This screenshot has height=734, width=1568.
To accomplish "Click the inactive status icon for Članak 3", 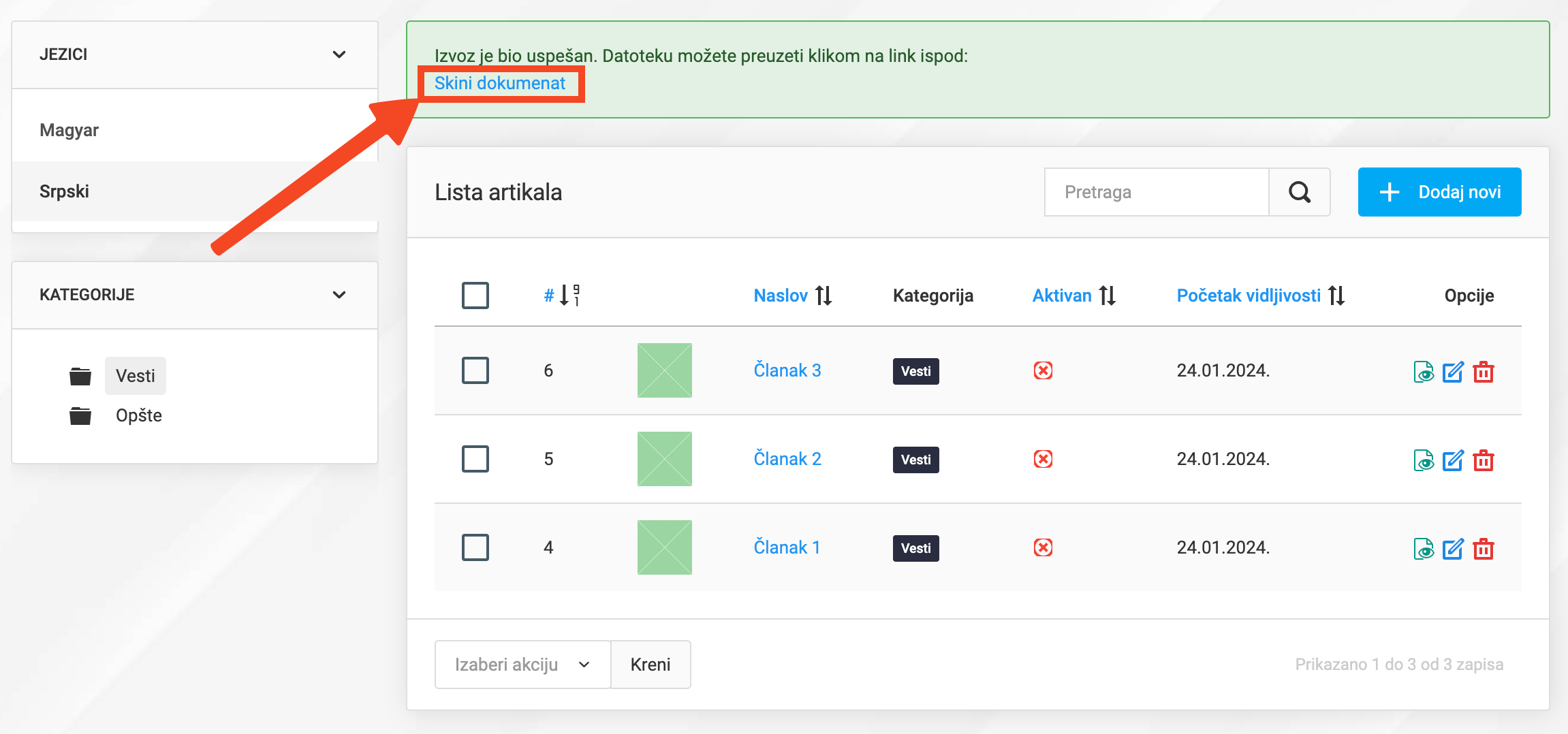I will coord(1043,370).
